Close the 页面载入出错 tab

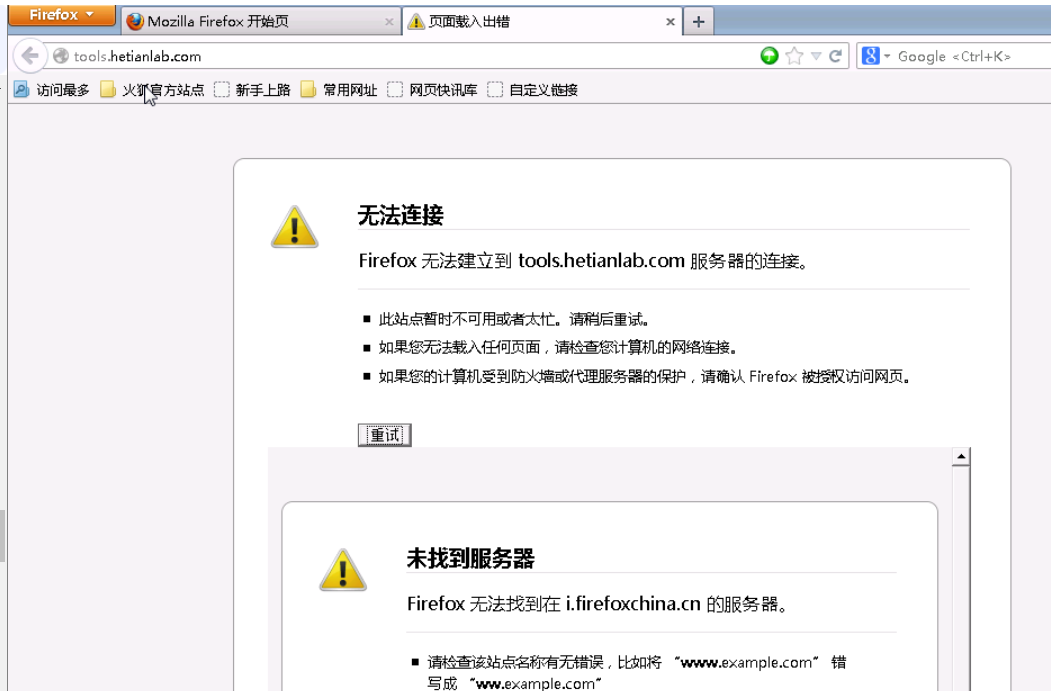coord(670,22)
